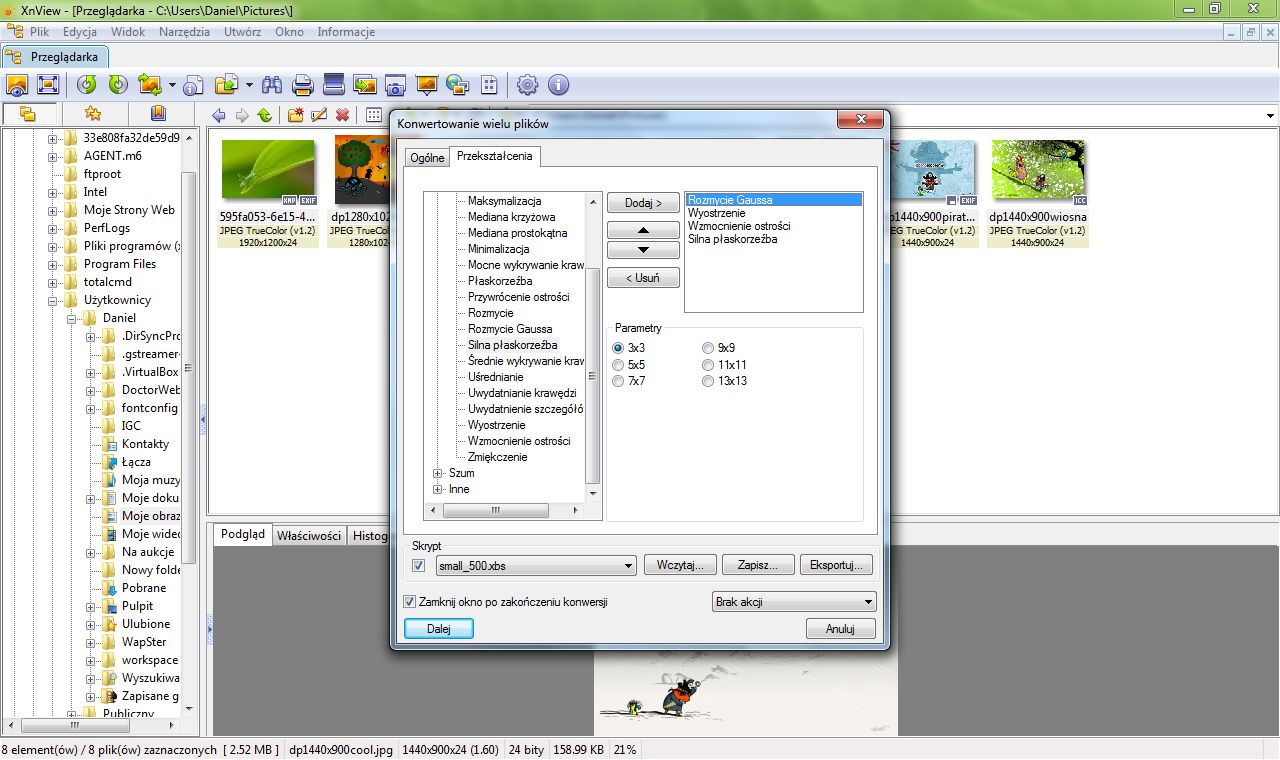Switch to the Ogólne tab

click(427, 157)
